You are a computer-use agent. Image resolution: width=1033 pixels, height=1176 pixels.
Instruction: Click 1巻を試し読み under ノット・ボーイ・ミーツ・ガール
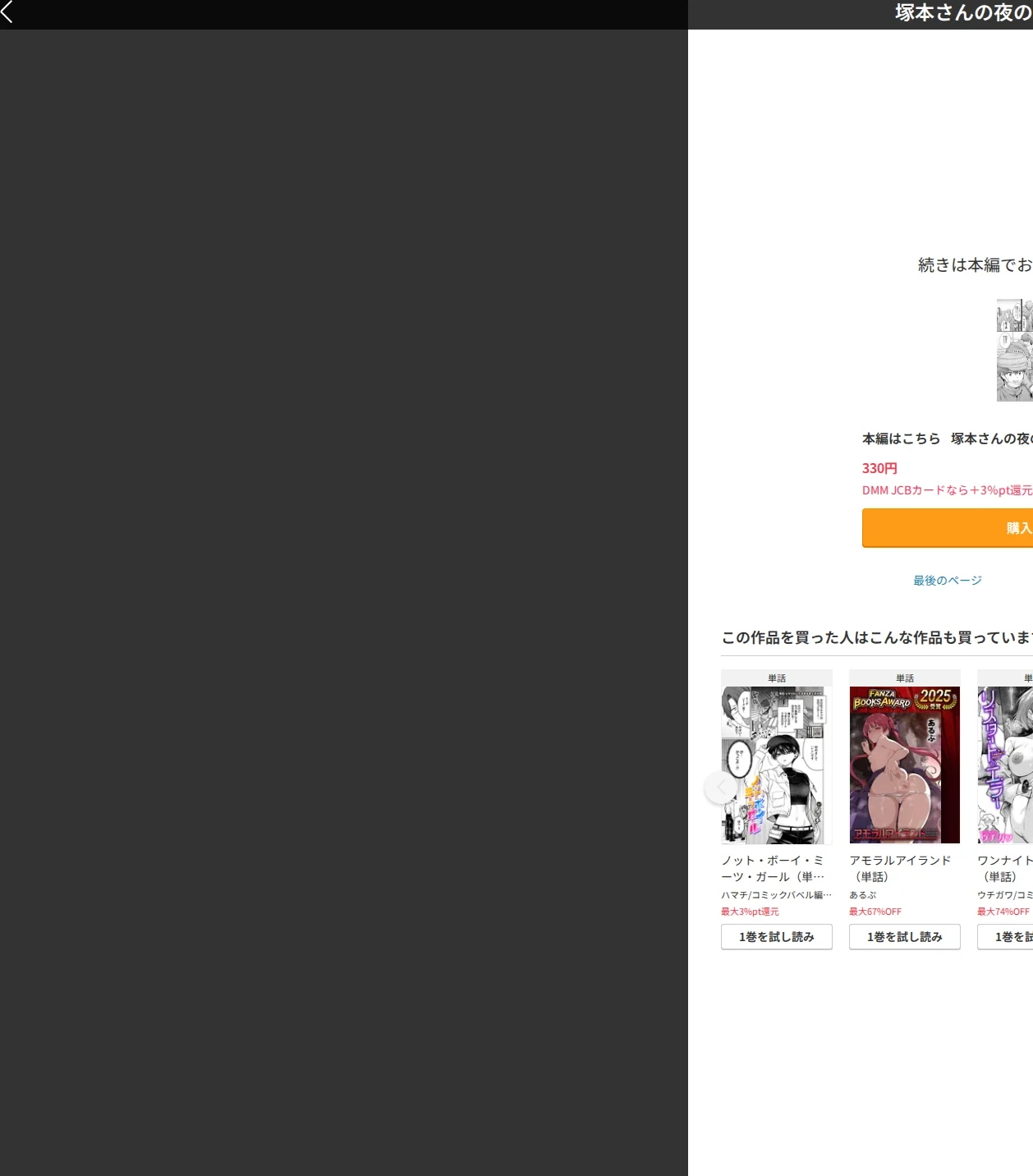pos(777,937)
